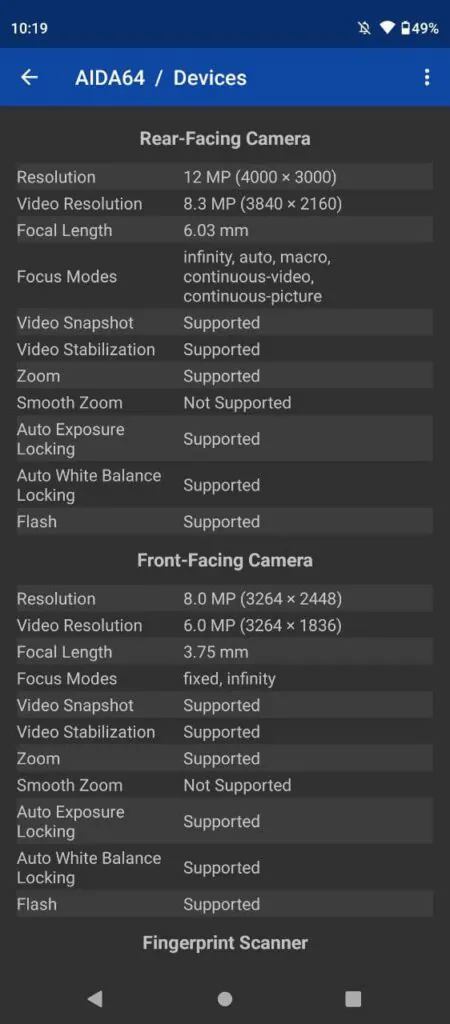Select the 6.03 mm Focal Length row
The image size is (450, 1024).
click(225, 231)
